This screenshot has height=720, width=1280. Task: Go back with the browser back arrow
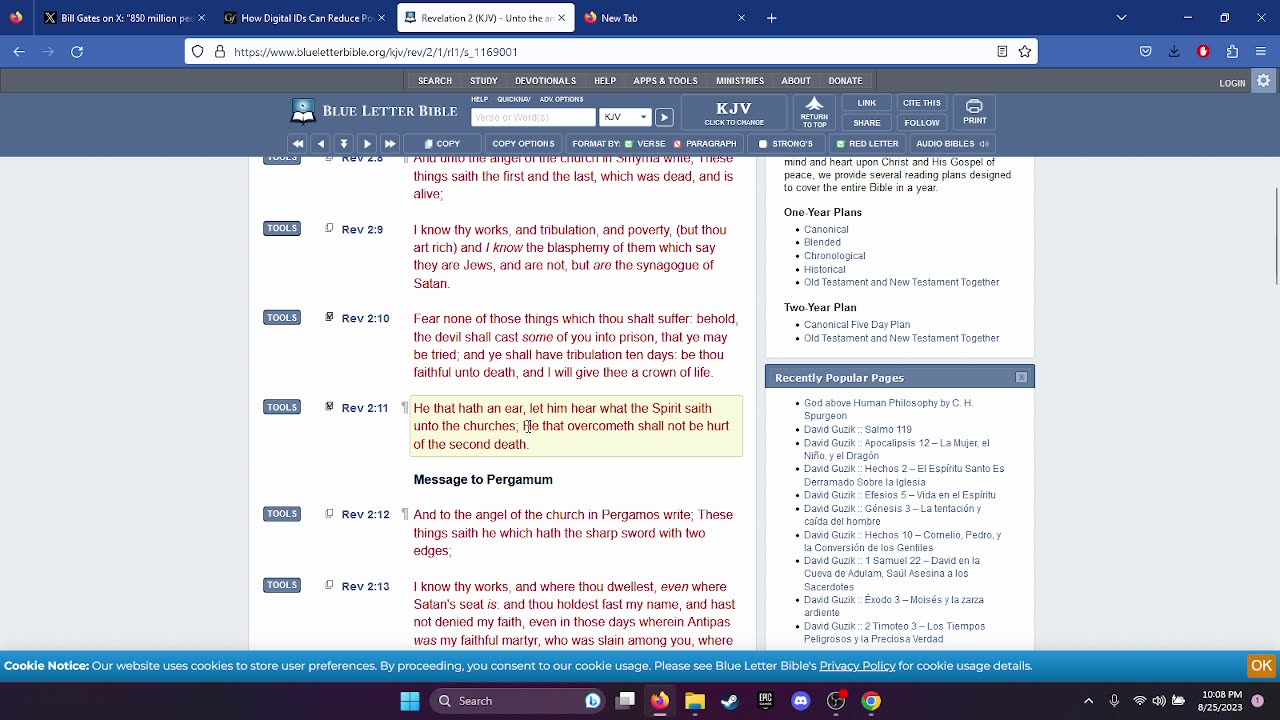(19, 51)
